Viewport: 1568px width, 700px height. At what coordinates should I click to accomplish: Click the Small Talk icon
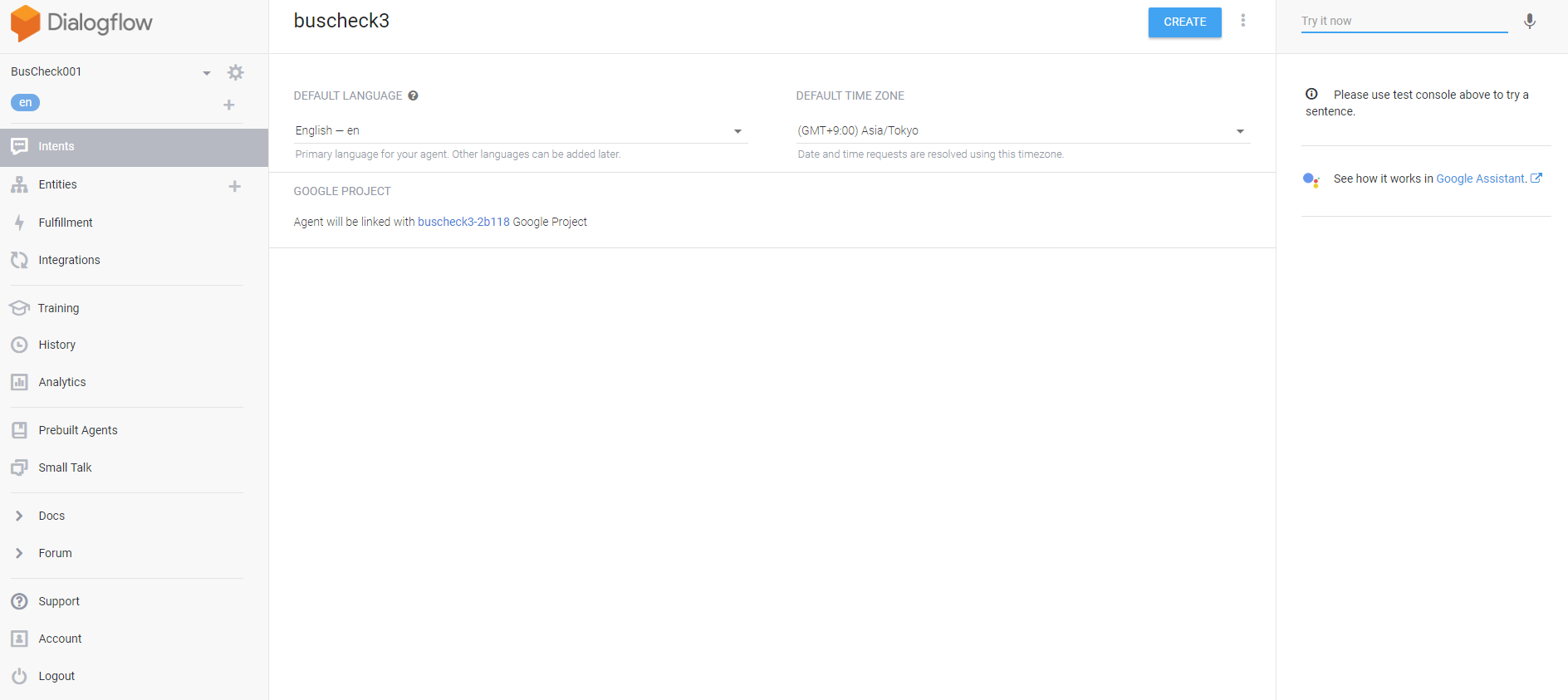click(x=19, y=467)
